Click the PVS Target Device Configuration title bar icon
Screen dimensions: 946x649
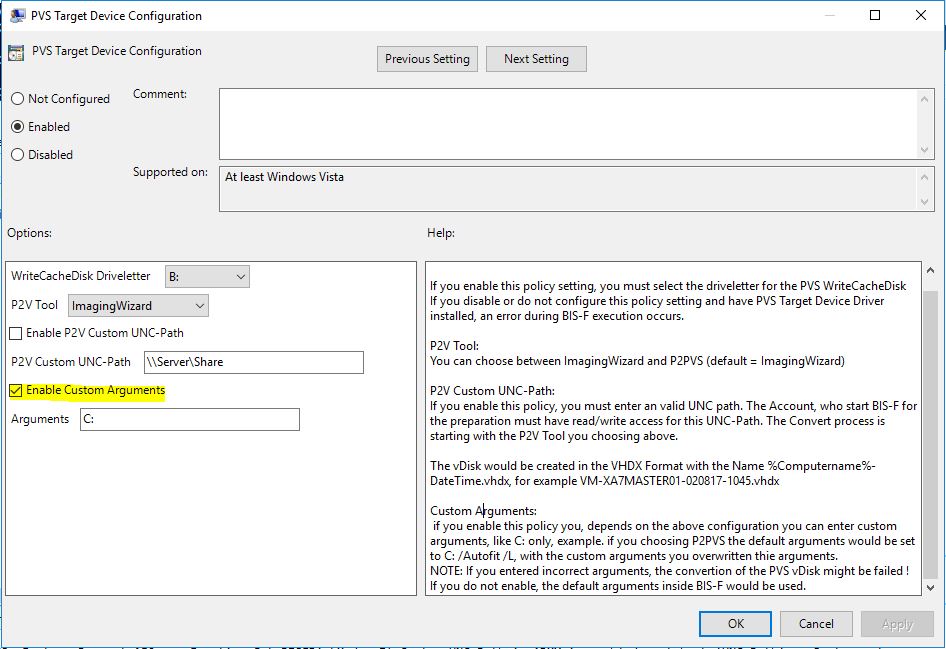pyautogui.click(x=17, y=16)
